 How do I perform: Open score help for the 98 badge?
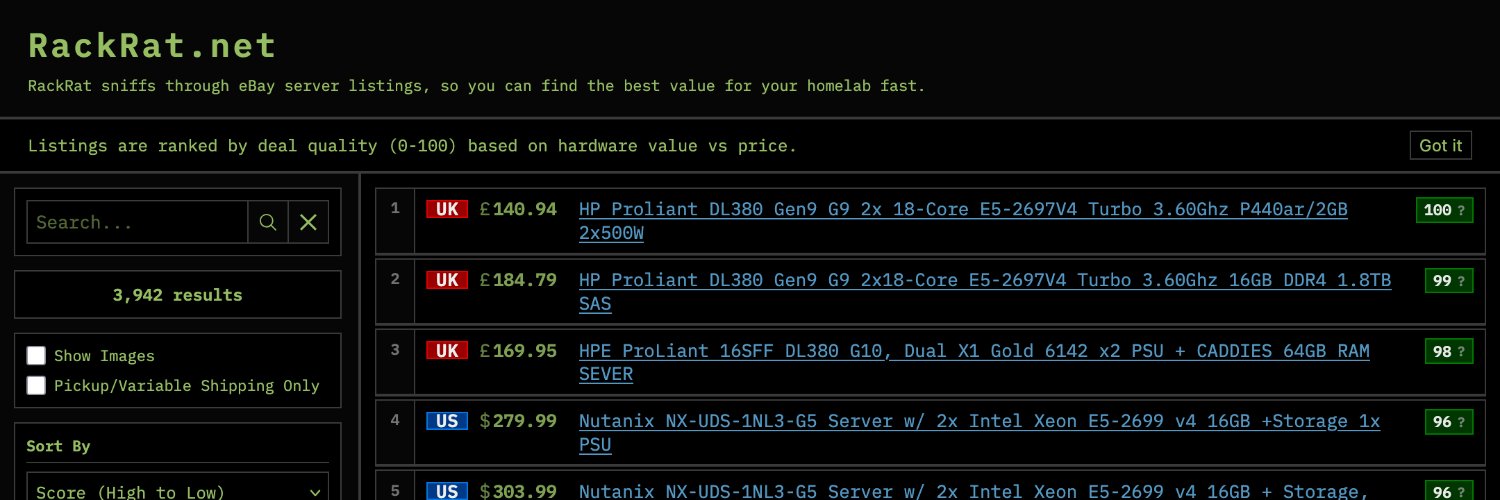[1461, 351]
